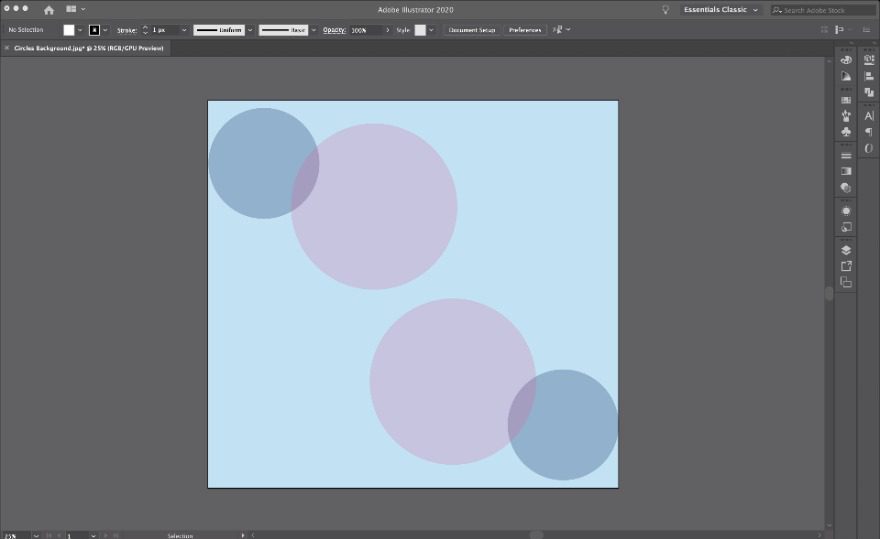Expand the Uniform stroke profile dropdown

[x=250, y=30]
